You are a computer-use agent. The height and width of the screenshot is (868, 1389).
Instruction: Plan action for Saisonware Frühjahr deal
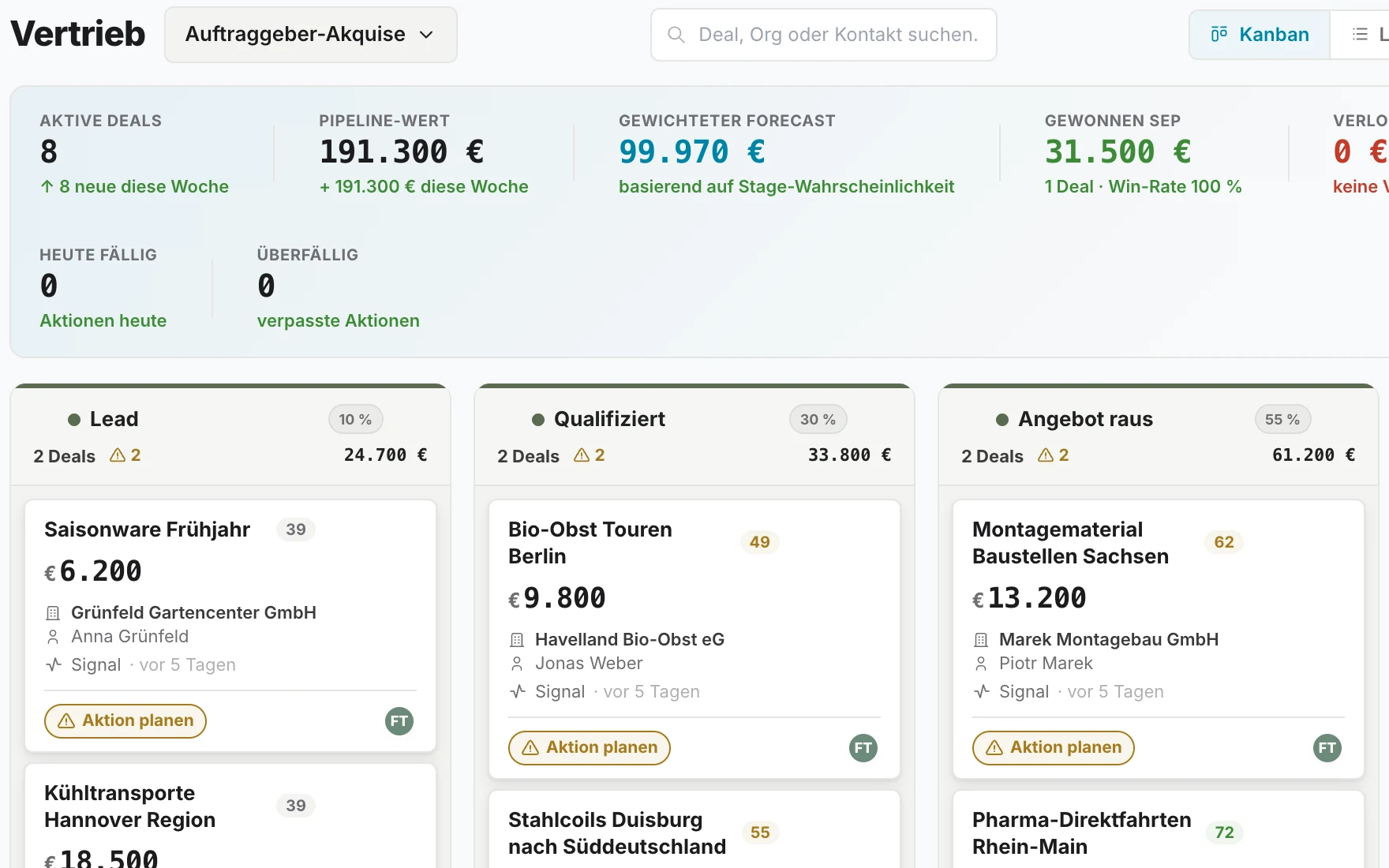pyautogui.click(x=125, y=721)
